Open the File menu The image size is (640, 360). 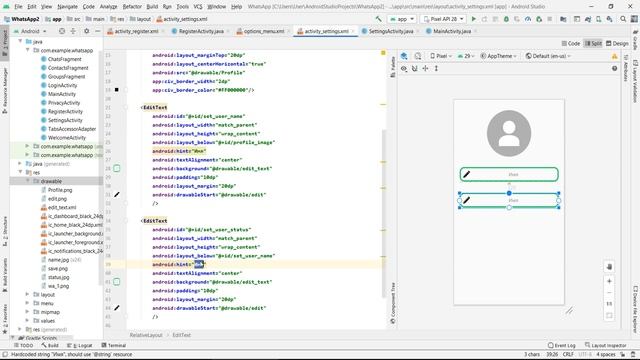pyautogui.click(x=18, y=7)
